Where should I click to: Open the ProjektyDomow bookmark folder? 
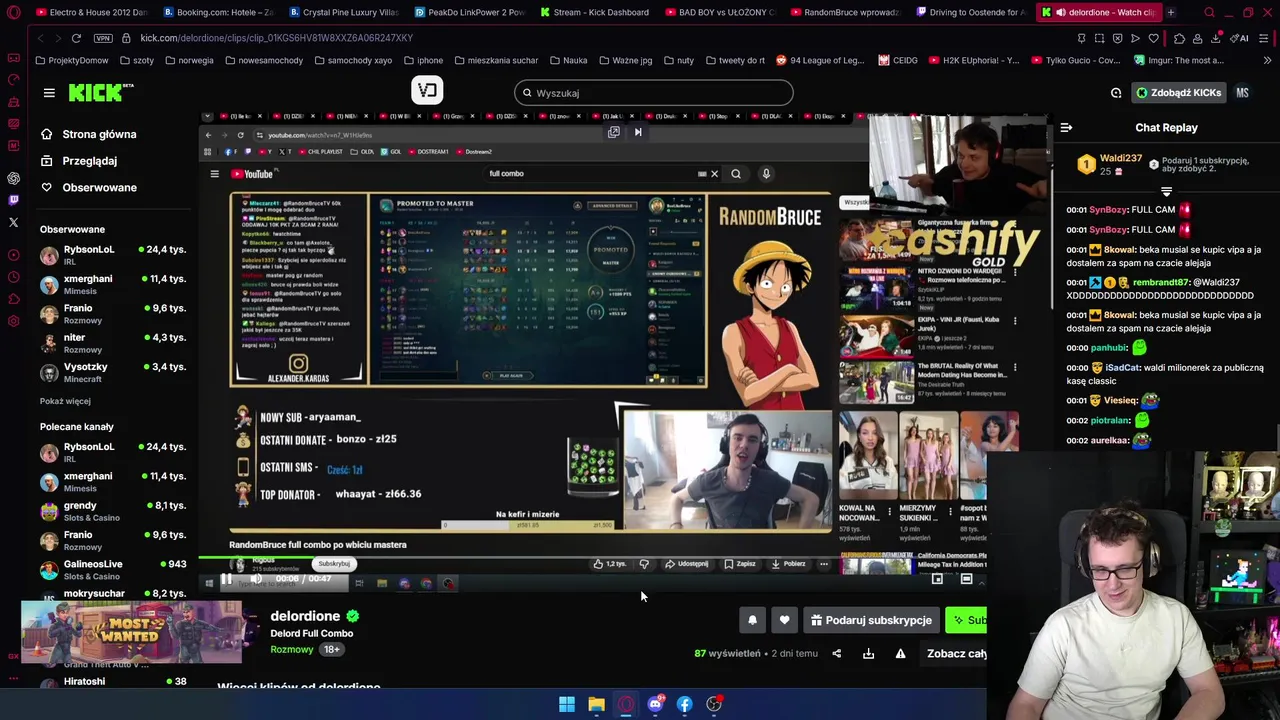(70, 60)
